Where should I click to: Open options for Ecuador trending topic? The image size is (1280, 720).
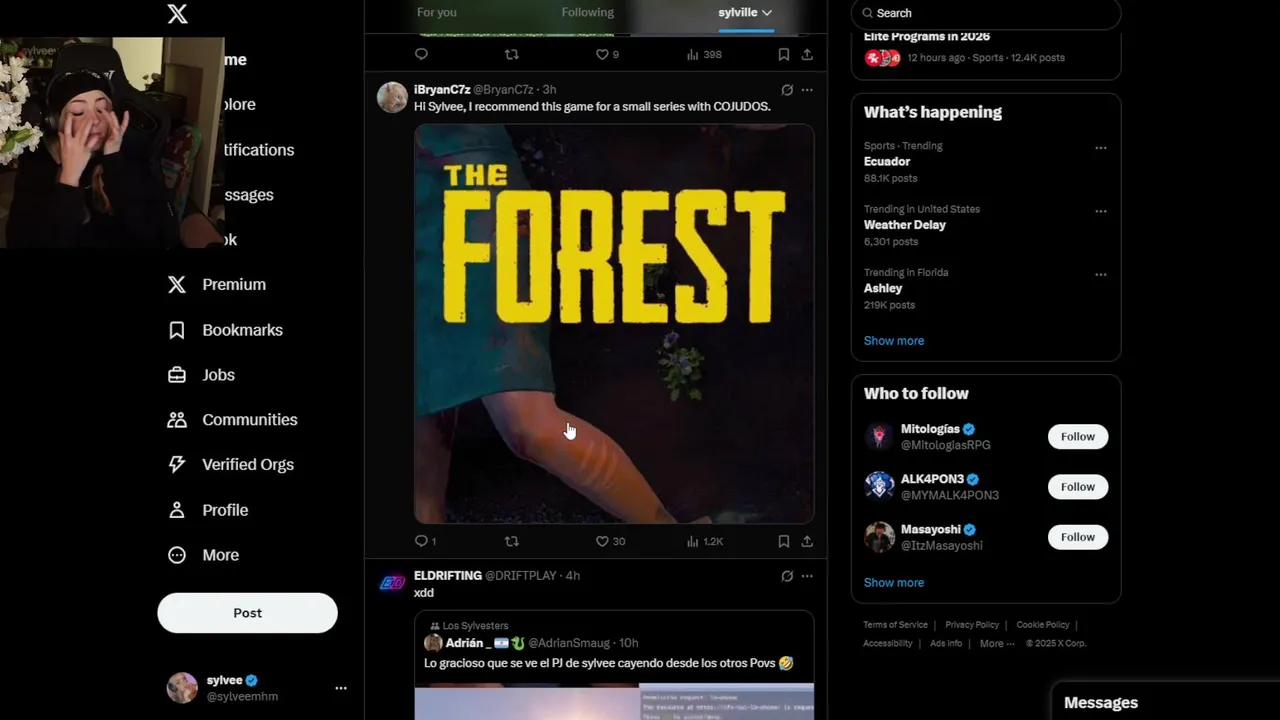click(1101, 148)
